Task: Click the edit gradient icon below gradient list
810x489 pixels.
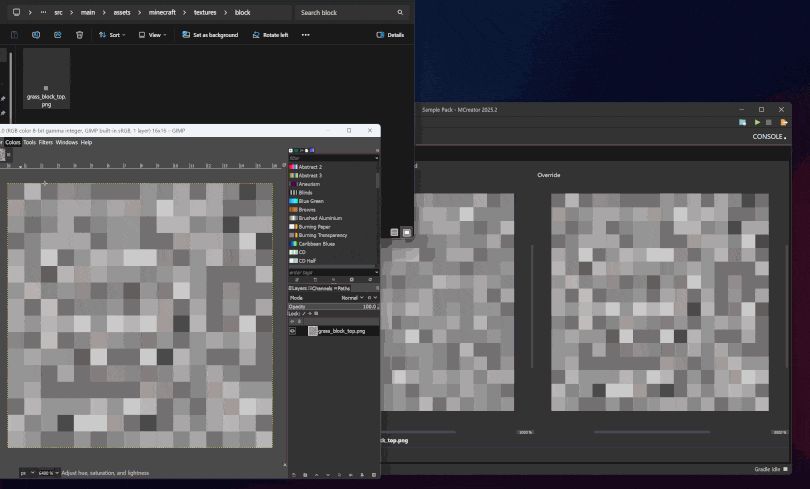Action: [x=297, y=280]
